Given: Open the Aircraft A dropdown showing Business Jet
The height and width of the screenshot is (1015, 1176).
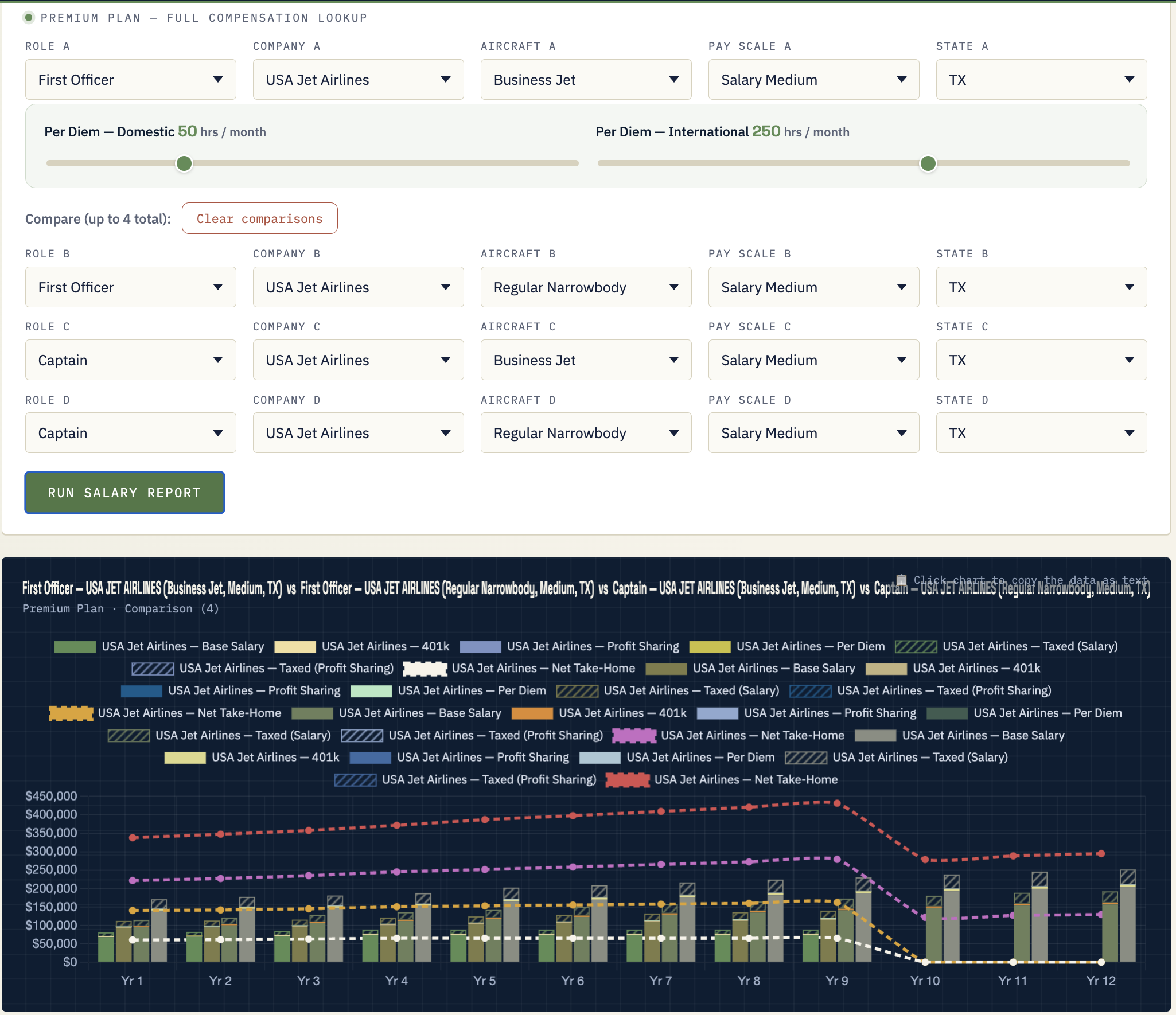Looking at the screenshot, I should 586,80.
